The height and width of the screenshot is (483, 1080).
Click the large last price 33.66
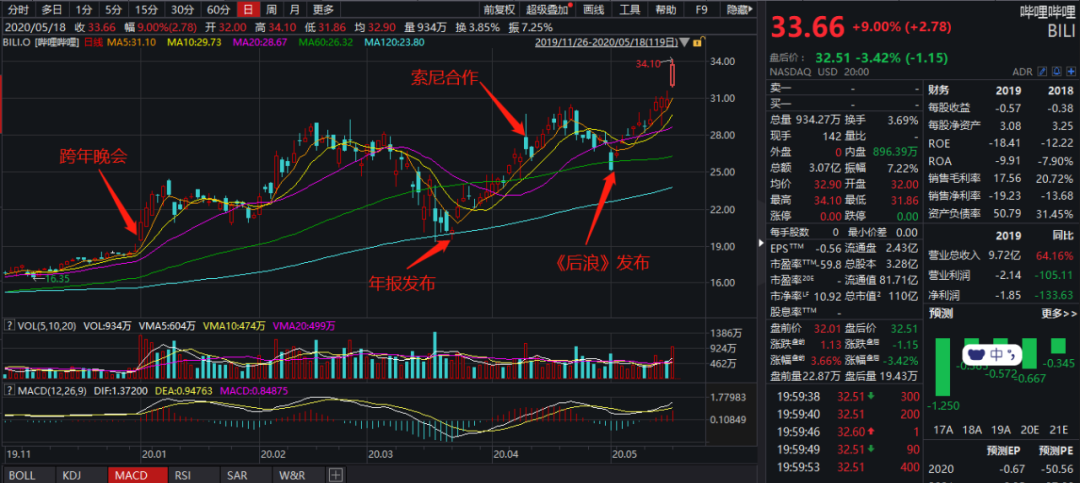click(807, 28)
